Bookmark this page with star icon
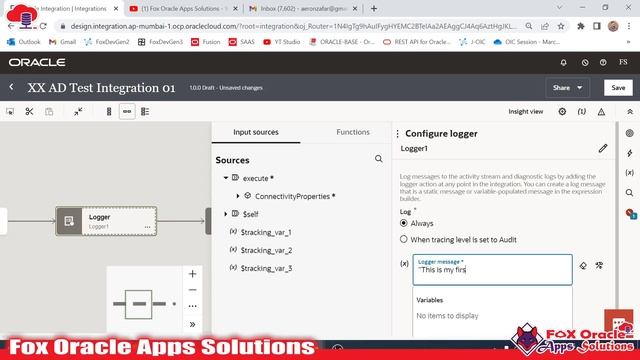This screenshot has width=640, height=360. click(x=561, y=26)
